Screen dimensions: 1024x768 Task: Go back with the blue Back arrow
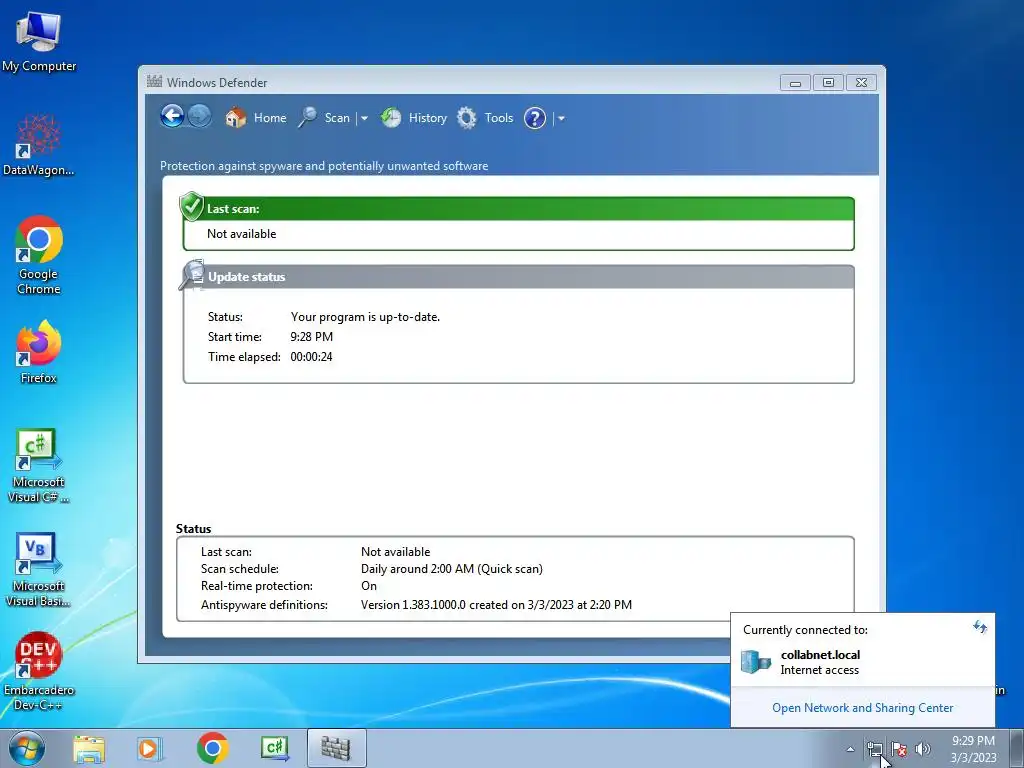pos(172,117)
